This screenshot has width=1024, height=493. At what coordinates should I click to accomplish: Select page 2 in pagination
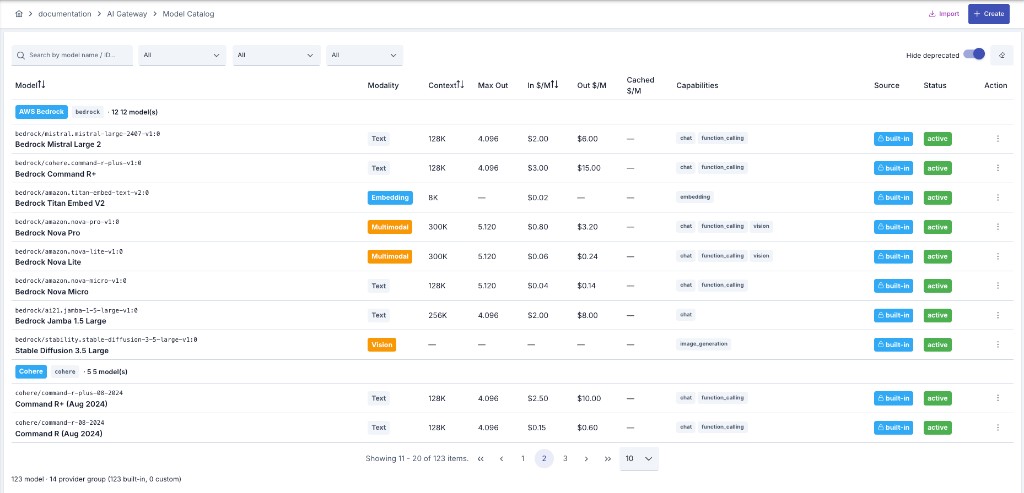point(544,458)
